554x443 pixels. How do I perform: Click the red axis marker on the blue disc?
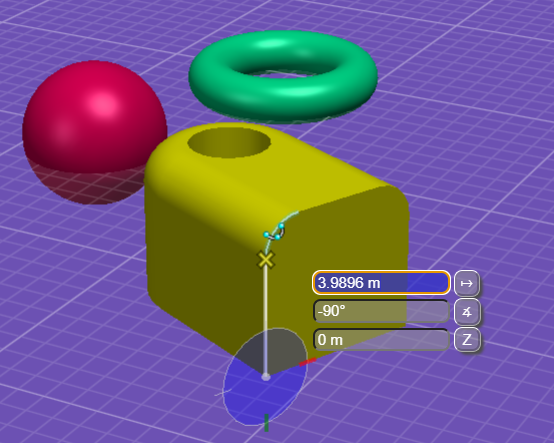[308, 362]
